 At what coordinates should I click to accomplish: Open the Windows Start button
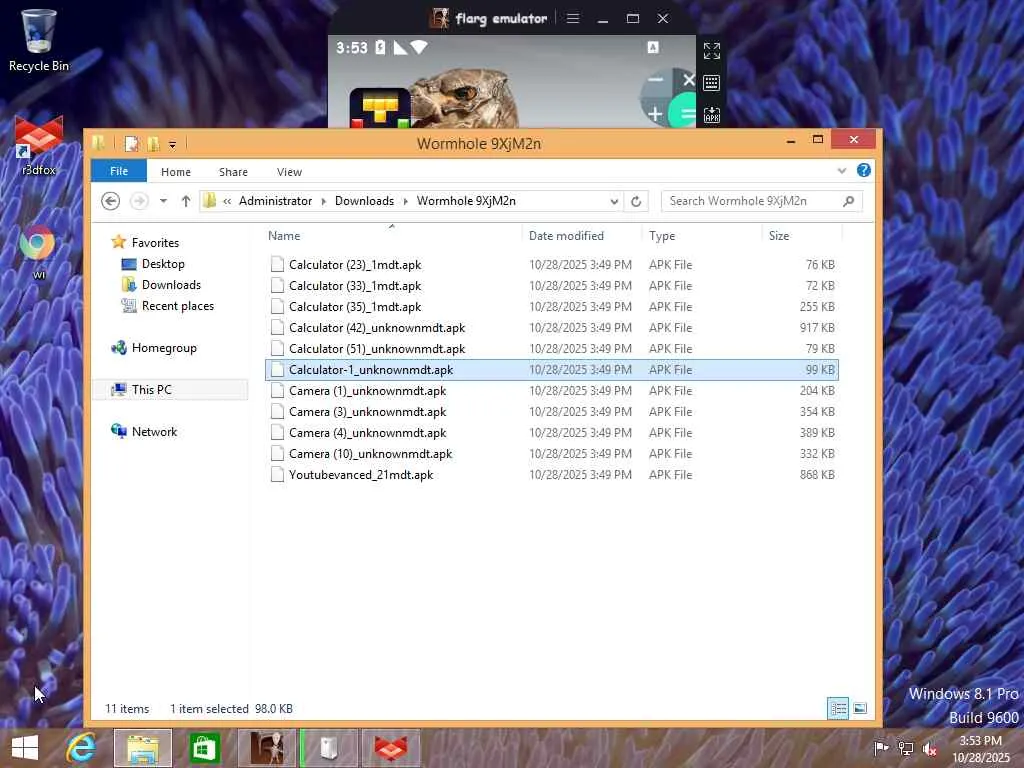[25, 748]
